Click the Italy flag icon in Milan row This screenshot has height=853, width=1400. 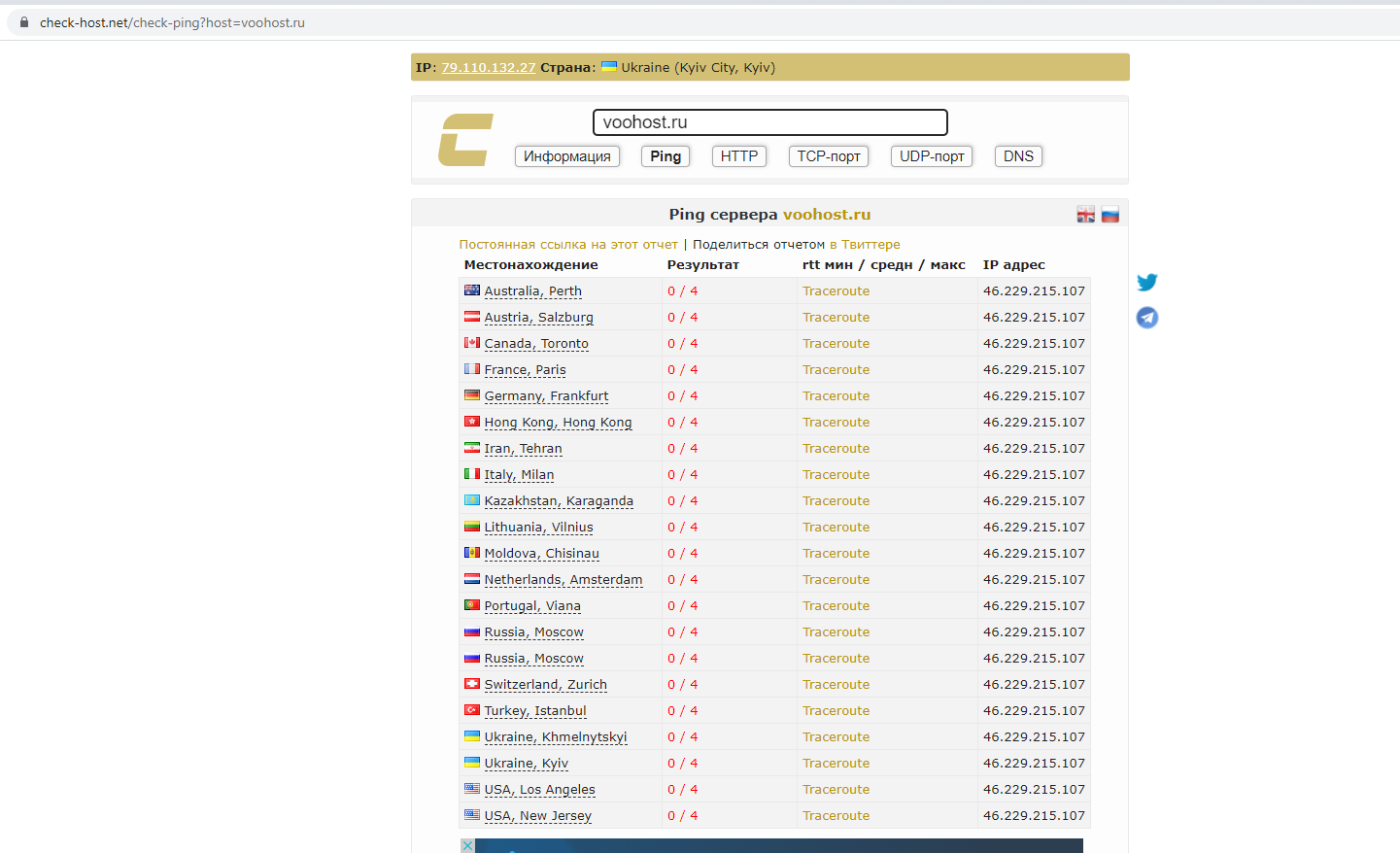[x=472, y=474]
